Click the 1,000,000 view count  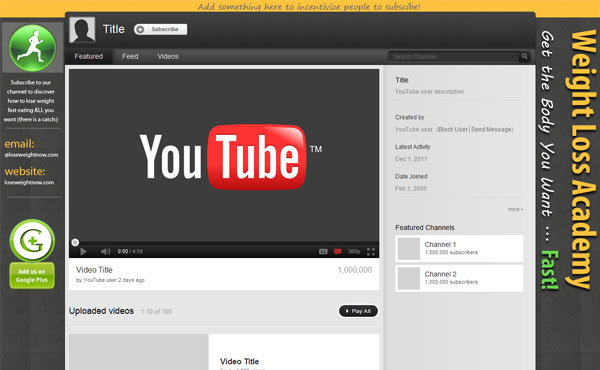click(x=355, y=270)
